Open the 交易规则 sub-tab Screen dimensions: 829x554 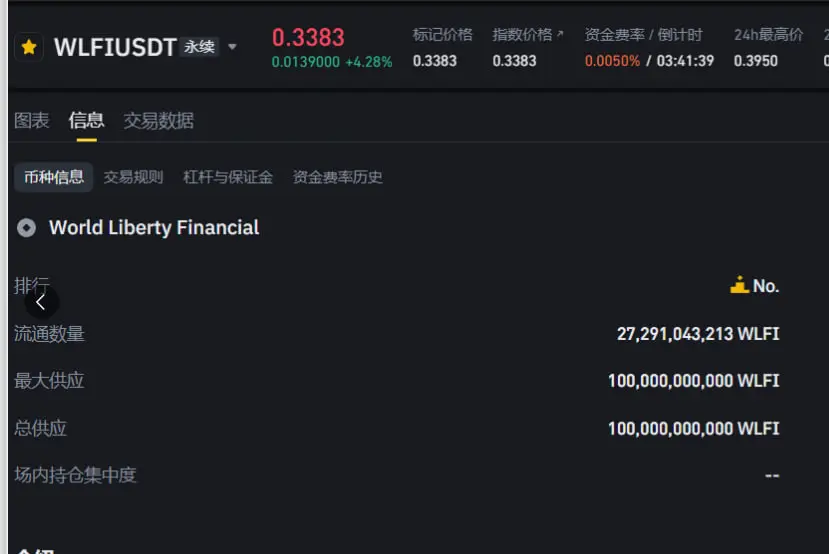133,177
